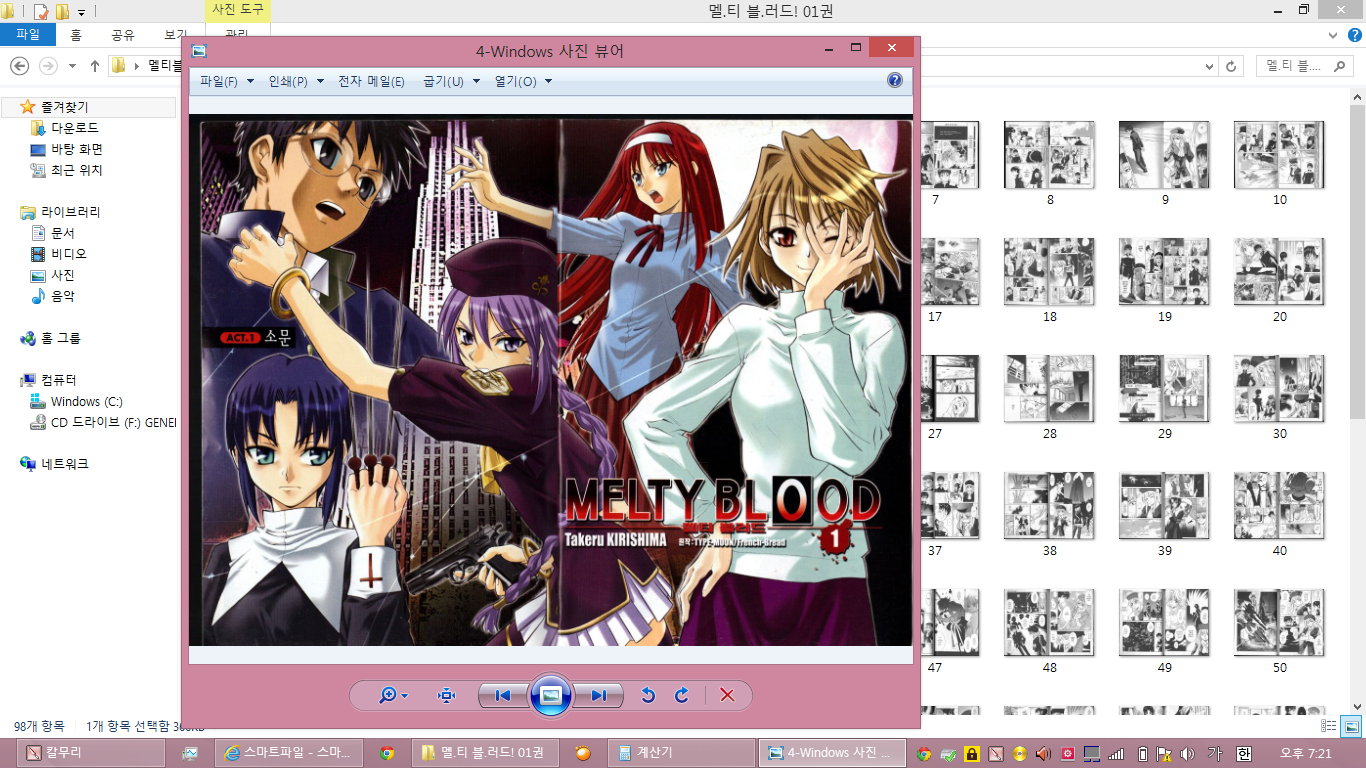Start the slide show with center button

coord(550,696)
